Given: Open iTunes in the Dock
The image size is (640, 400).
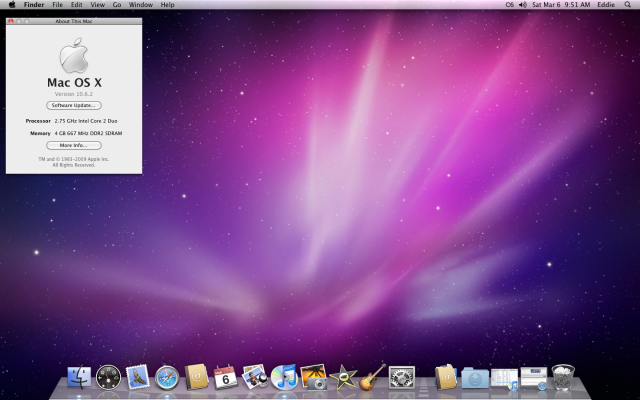Looking at the screenshot, I should tap(284, 377).
